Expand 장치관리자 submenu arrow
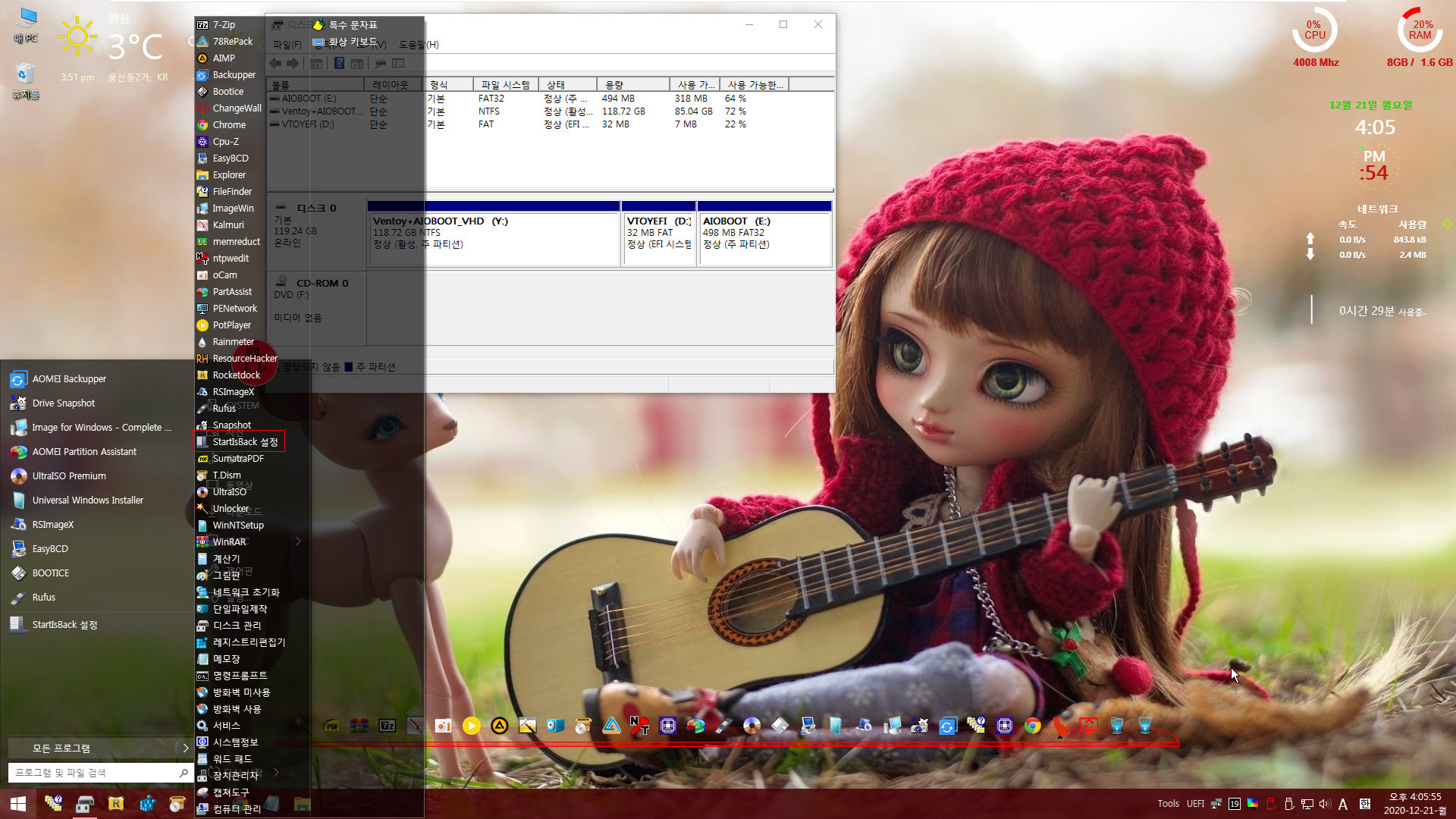Viewport: 1456px width, 819px height. click(x=277, y=773)
